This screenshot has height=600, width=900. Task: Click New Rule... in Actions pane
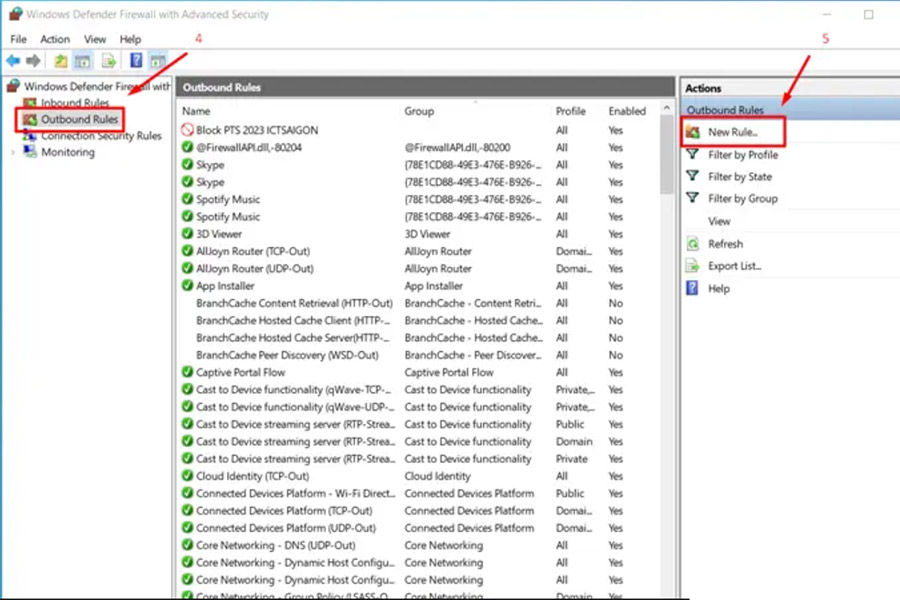coord(733,132)
